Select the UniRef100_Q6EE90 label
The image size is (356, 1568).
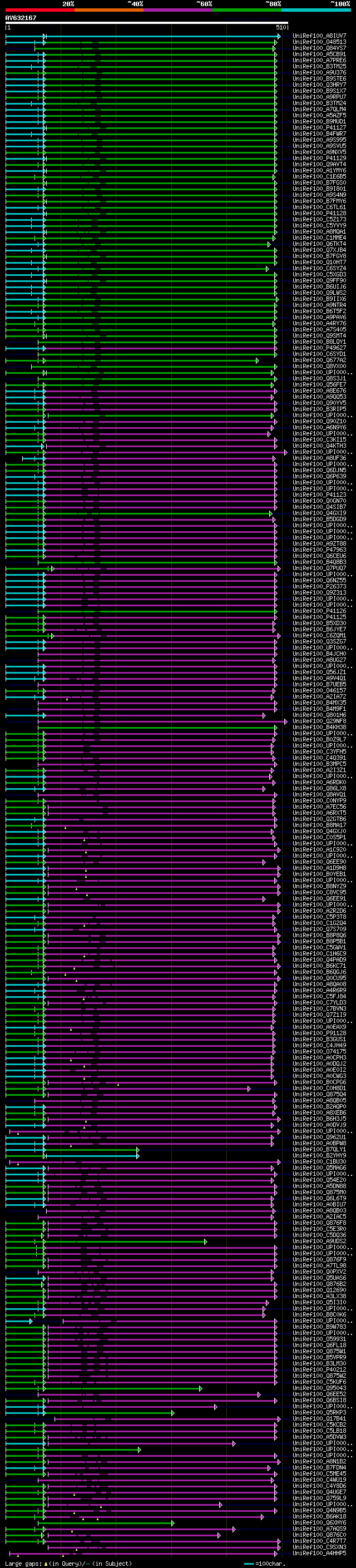[319, 861]
